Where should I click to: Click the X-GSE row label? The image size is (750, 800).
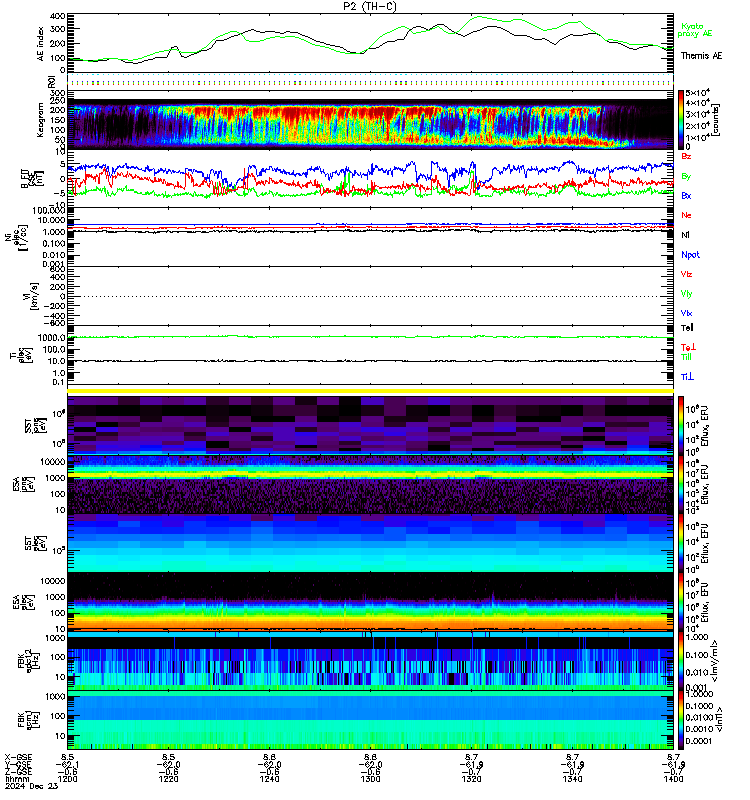click(x=18, y=758)
